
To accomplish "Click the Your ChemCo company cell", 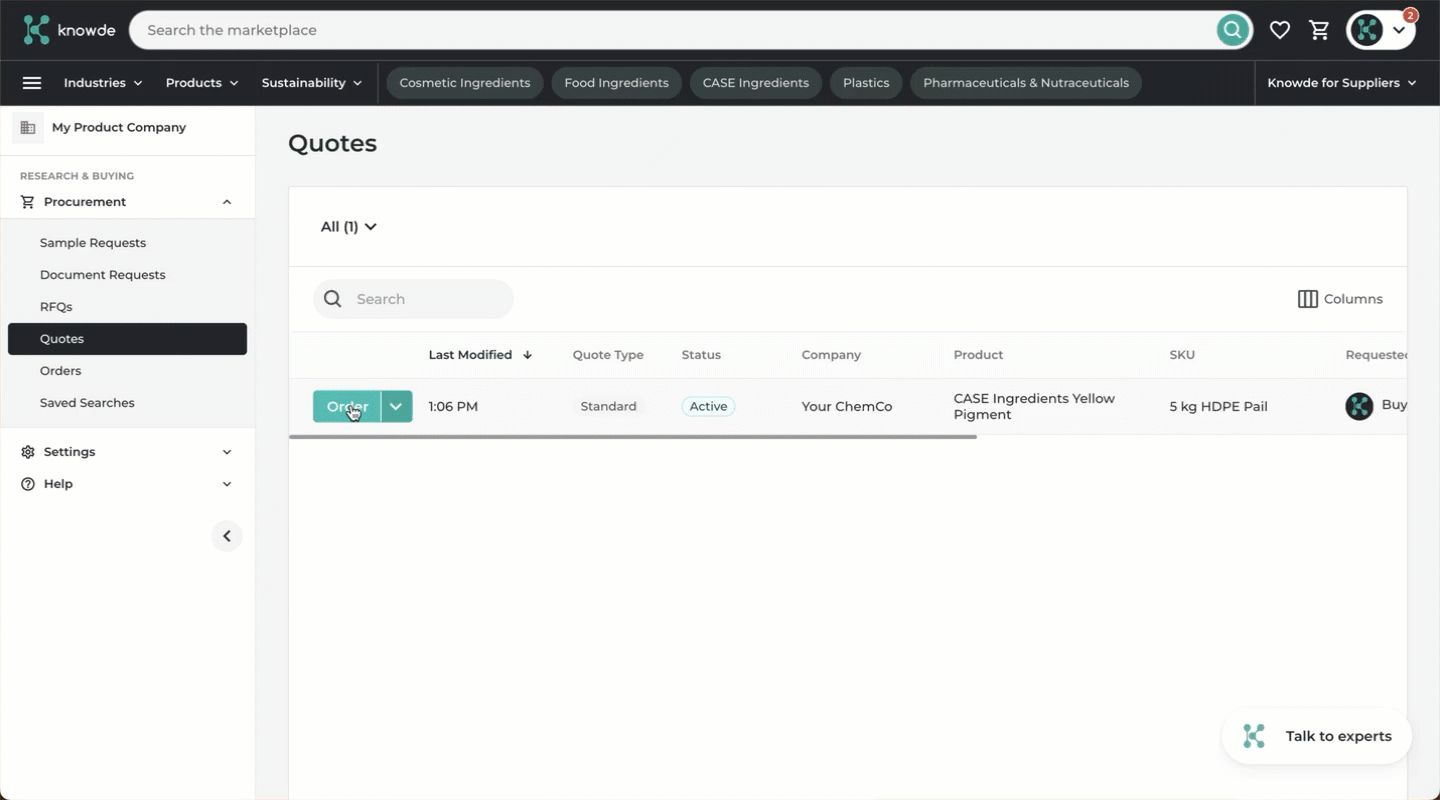I will point(847,407).
